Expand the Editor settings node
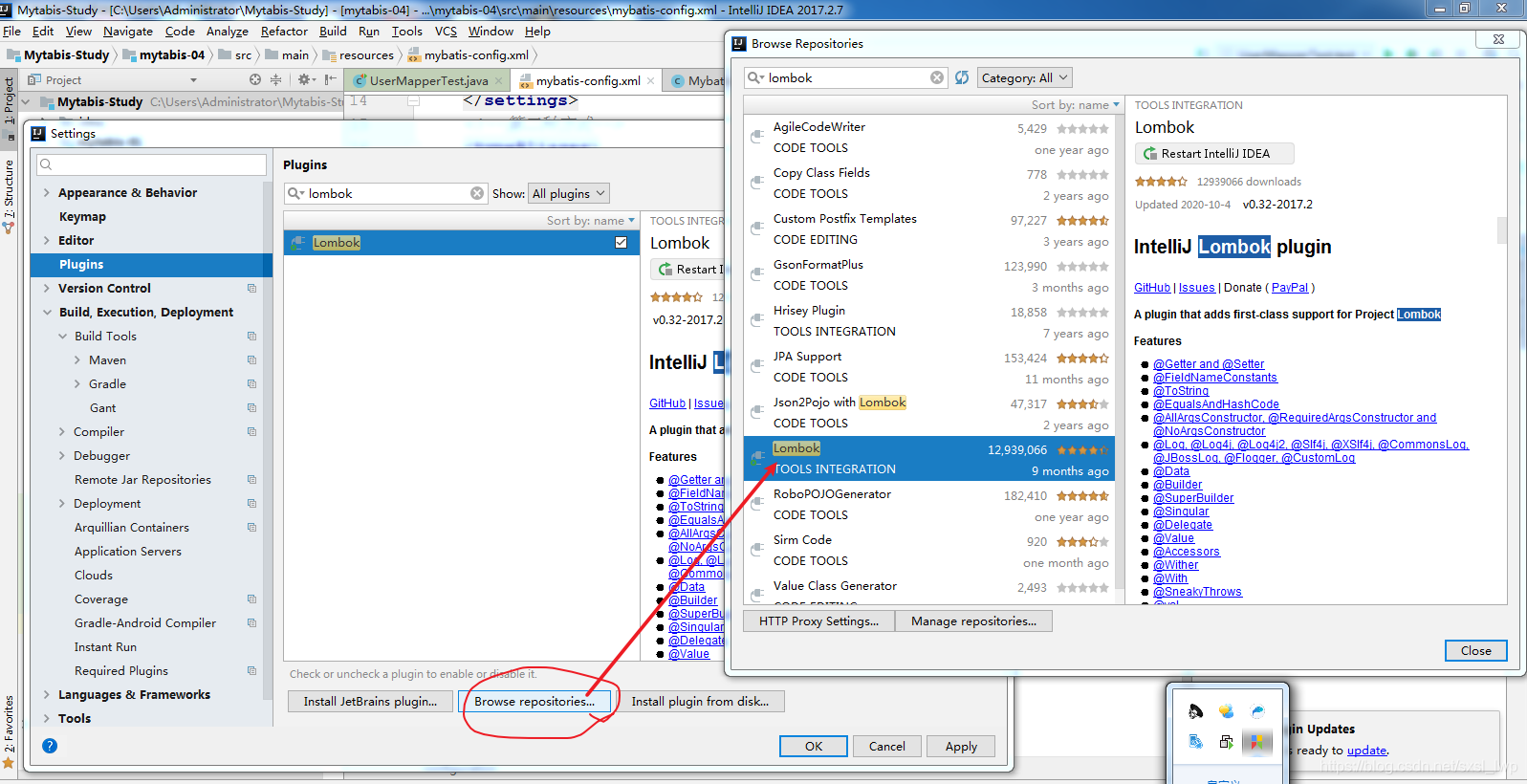Screen dimensions: 1527x784 pyautogui.click(x=47, y=240)
